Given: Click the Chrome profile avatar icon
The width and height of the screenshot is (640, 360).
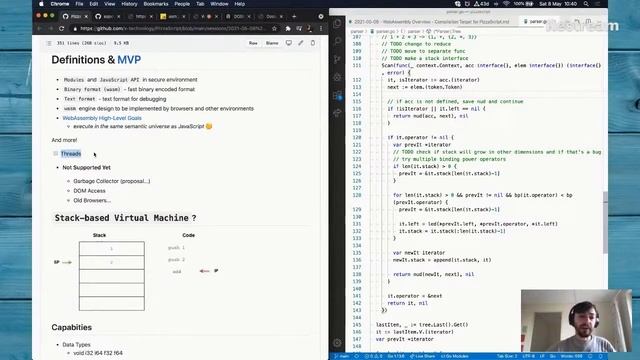Looking at the screenshot, I should point(309,29).
